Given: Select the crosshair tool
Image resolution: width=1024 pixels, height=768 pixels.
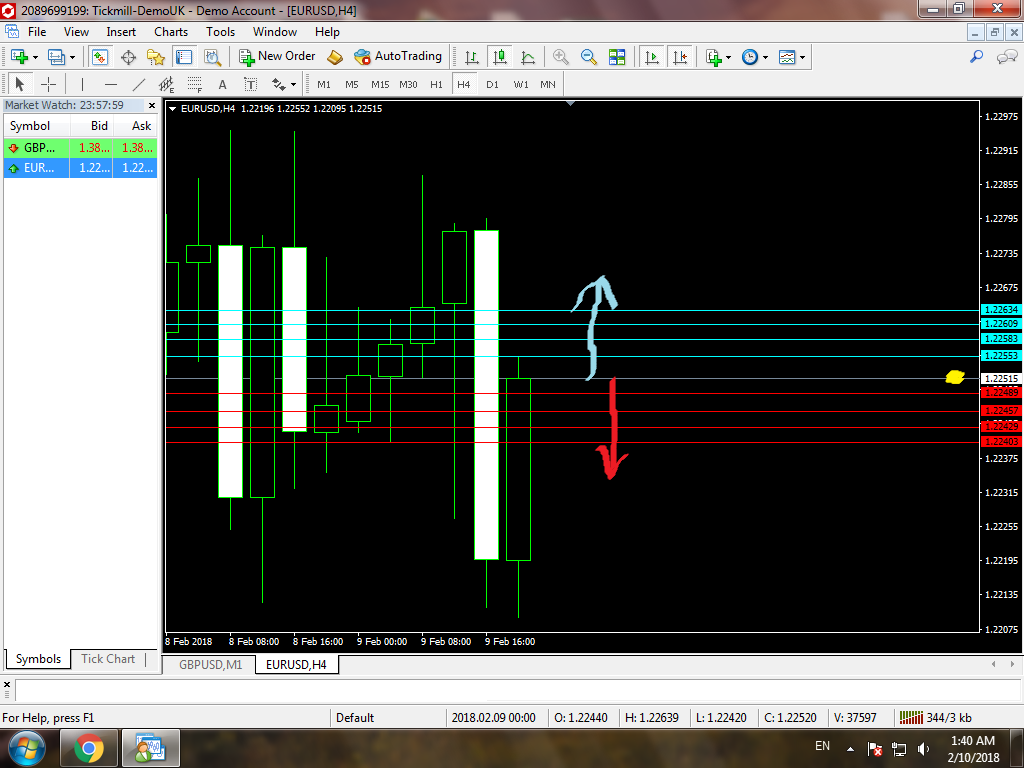Looking at the screenshot, I should (x=48, y=84).
